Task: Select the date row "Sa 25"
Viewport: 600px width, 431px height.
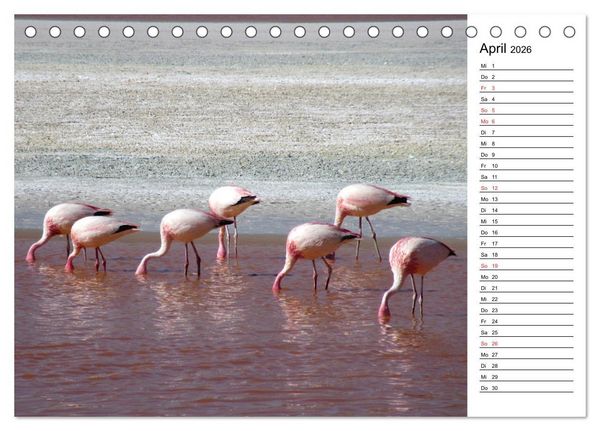Action: pos(527,332)
